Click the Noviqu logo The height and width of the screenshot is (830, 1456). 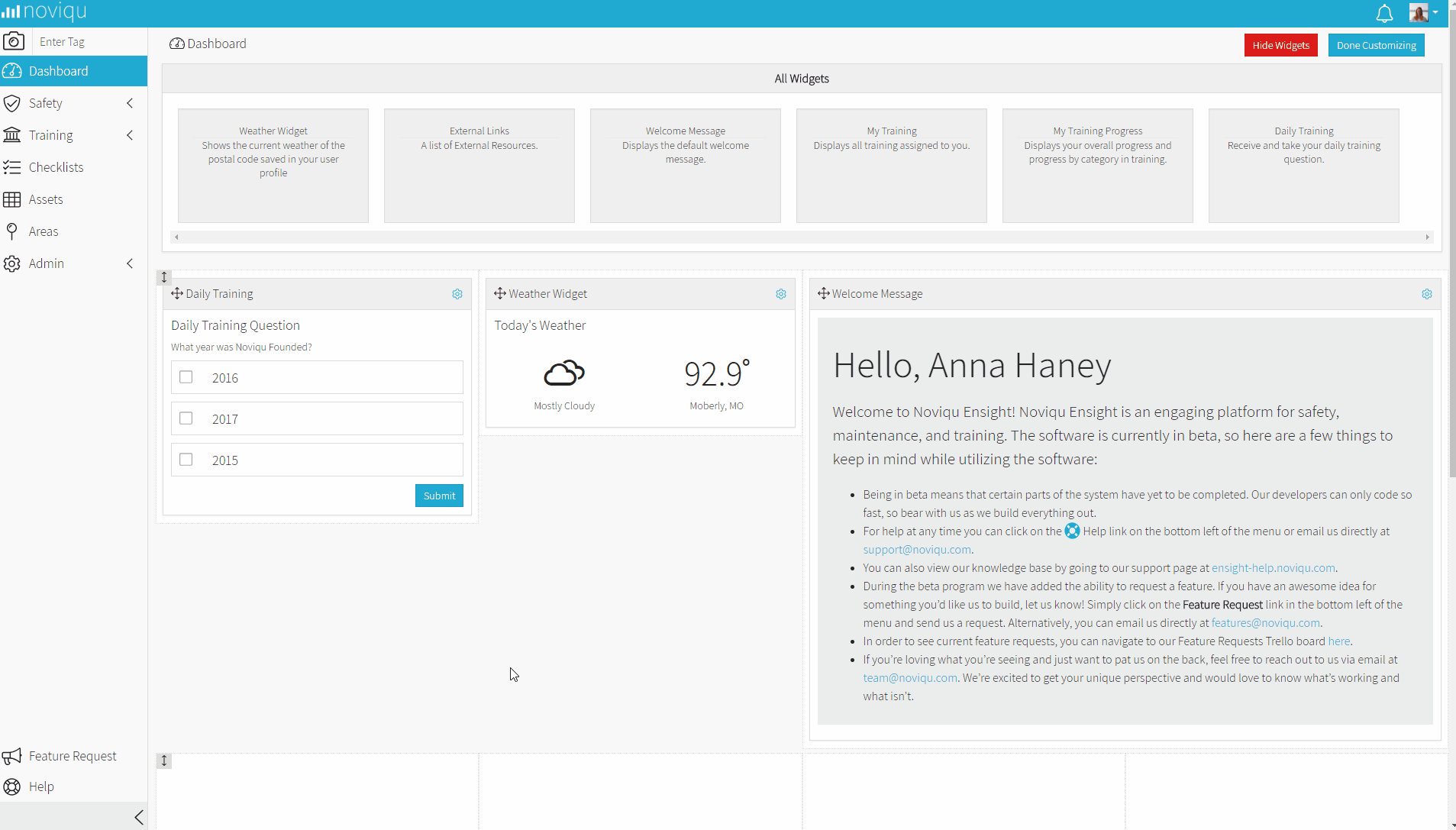pyautogui.click(x=44, y=11)
